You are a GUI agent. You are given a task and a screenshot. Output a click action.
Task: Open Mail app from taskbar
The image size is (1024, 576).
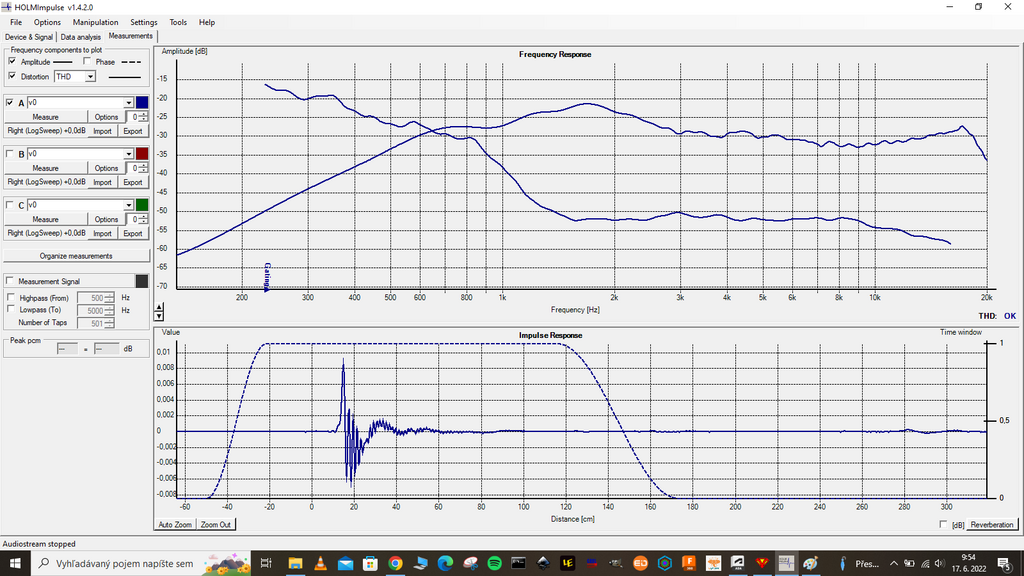tap(345, 563)
